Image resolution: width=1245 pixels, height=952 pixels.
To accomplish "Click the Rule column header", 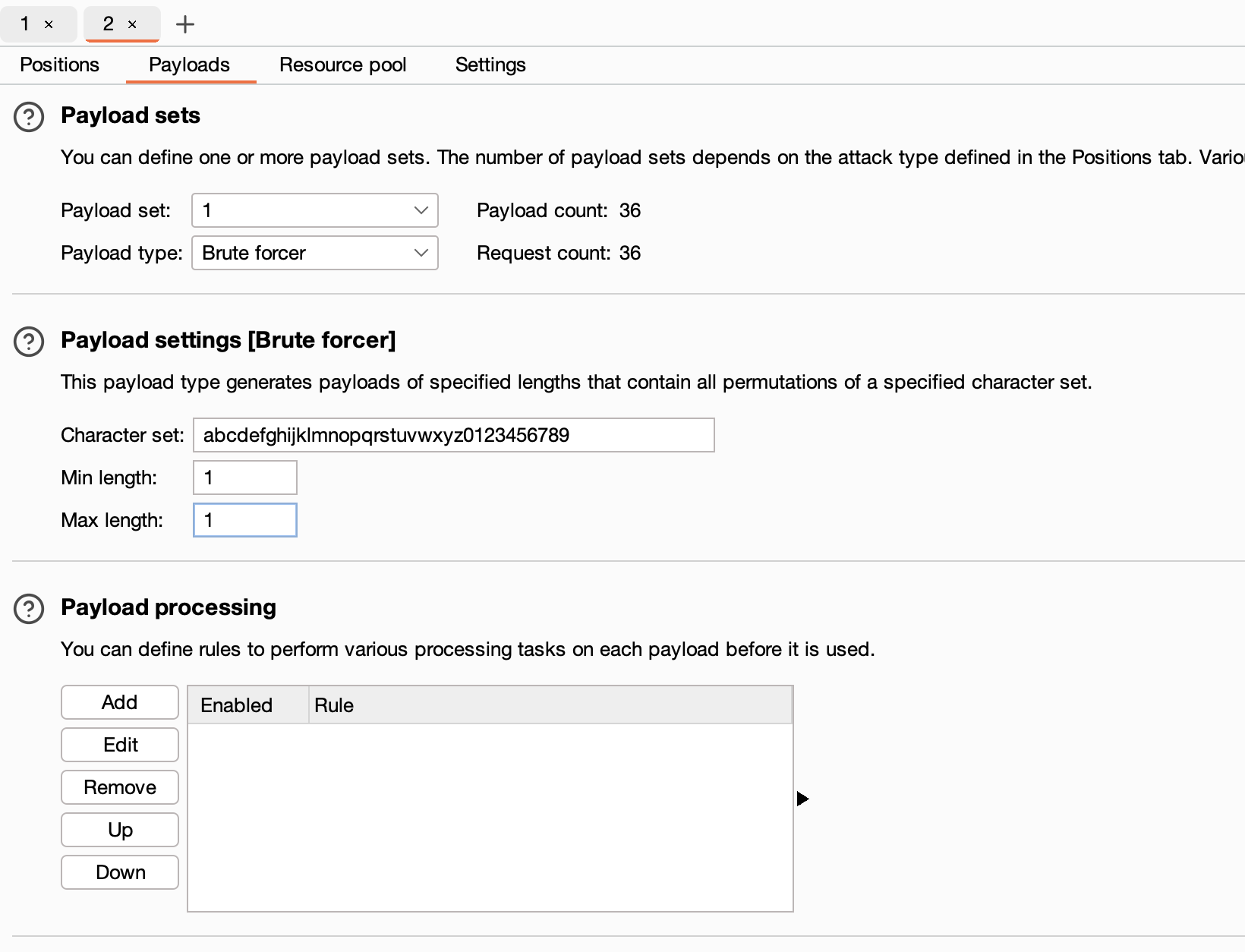I will tap(550, 705).
